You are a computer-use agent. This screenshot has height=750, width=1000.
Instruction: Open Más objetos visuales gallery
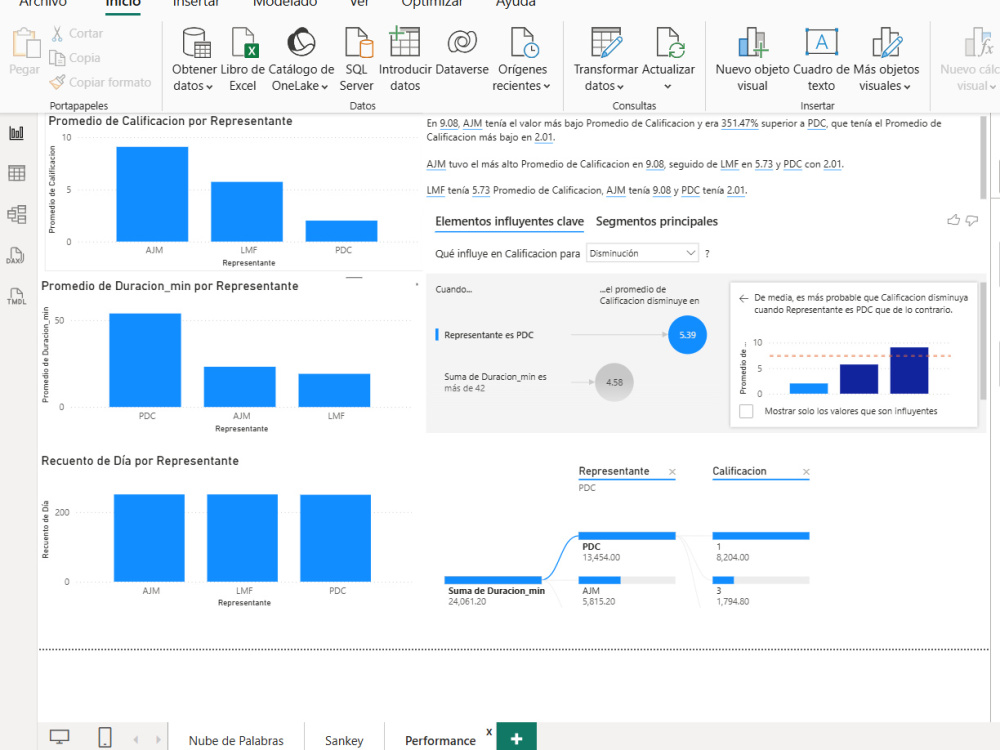click(886, 59)
